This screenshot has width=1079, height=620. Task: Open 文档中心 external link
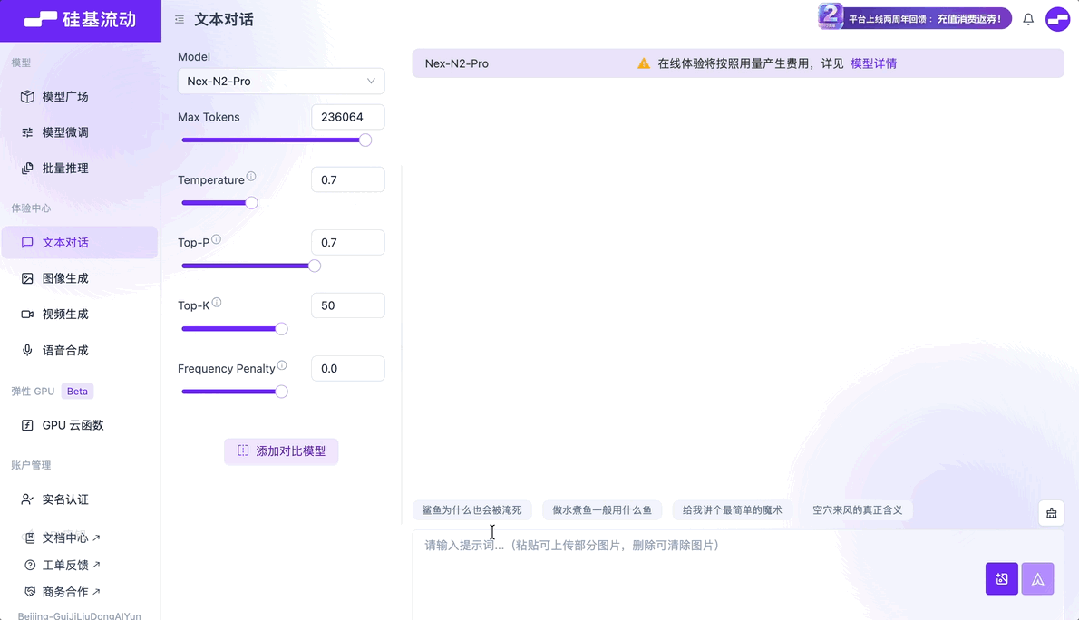(72, 538)
